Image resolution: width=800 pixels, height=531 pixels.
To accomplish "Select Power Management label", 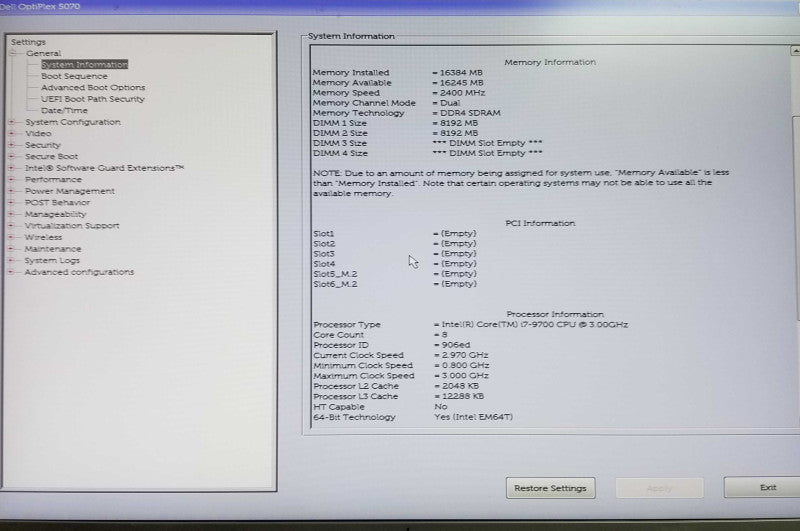I will (x=70, y=191).
